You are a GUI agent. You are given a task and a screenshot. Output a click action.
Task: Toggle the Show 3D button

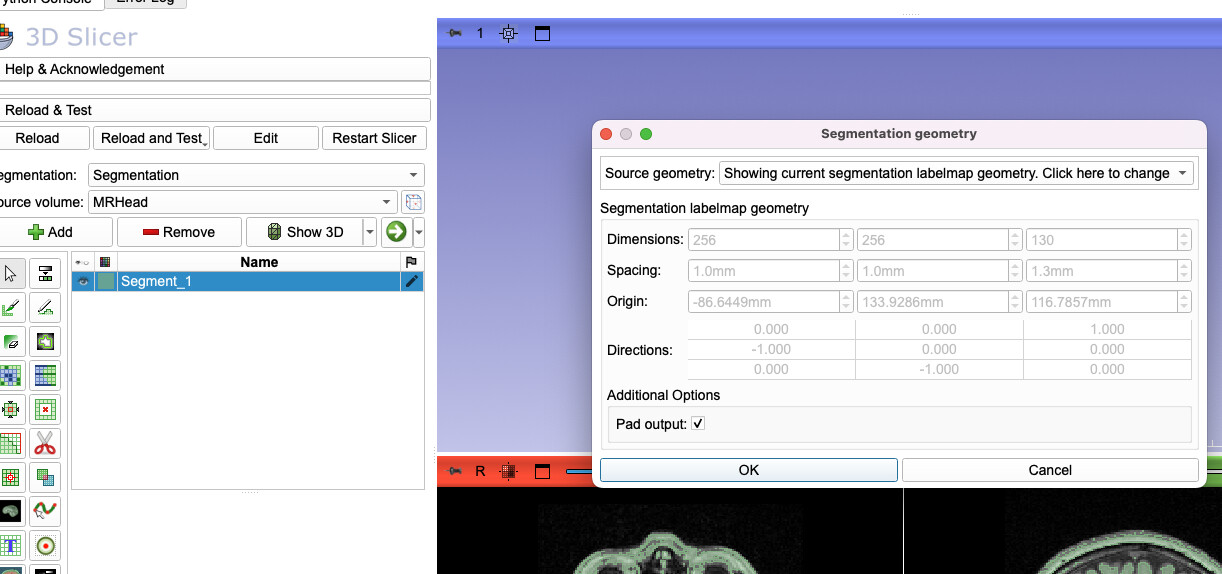(305, 232)
